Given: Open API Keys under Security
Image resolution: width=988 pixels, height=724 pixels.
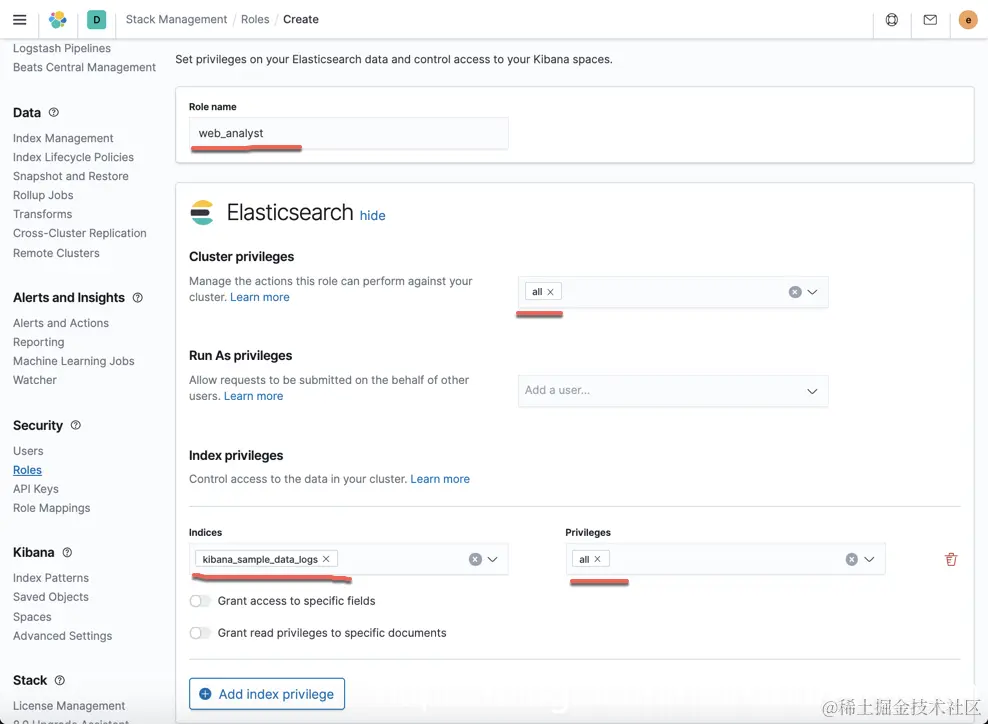Looking at the screenshot, I should [36, 489].
